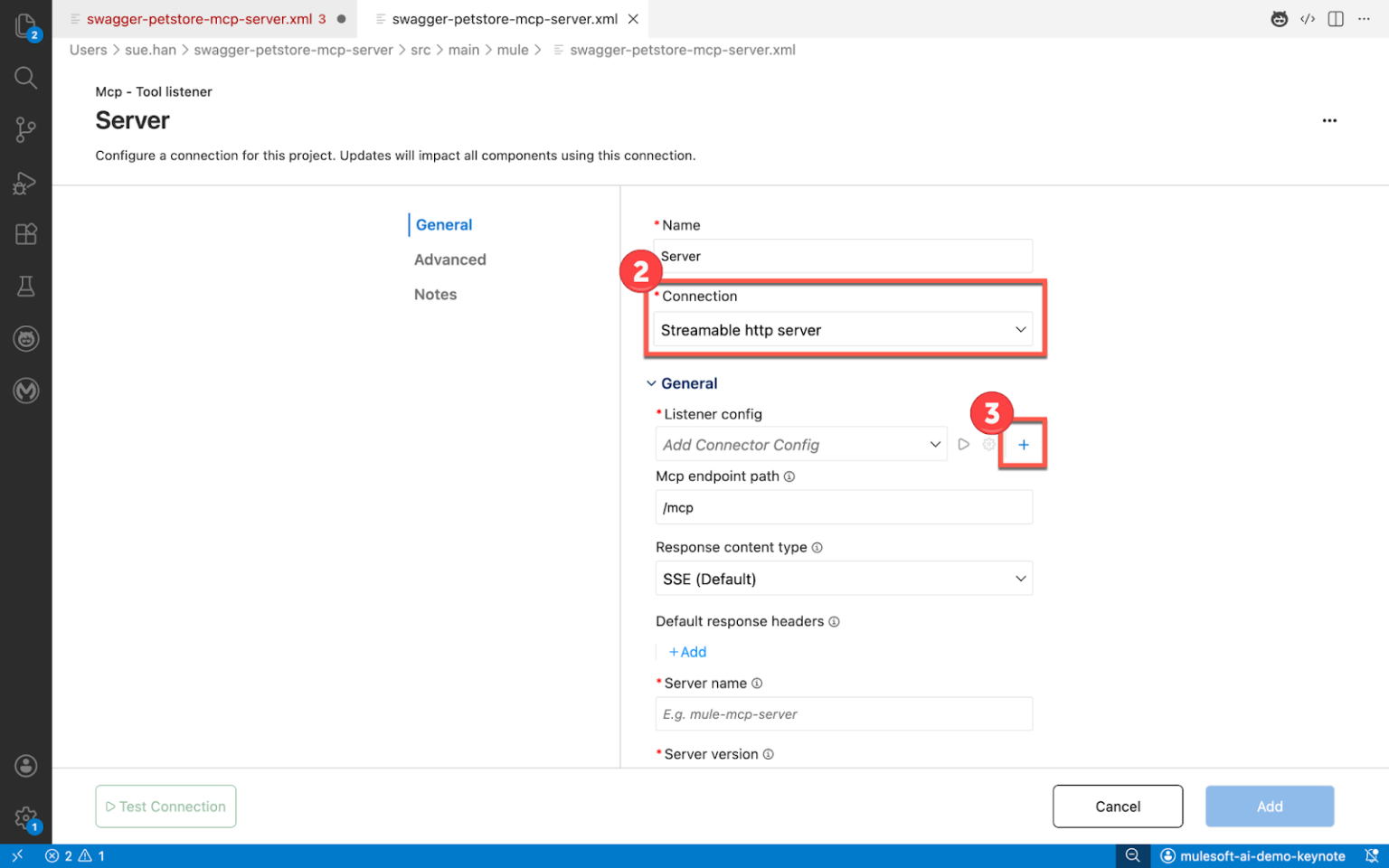Test the flow with the play icon

(x=963, y=444)
